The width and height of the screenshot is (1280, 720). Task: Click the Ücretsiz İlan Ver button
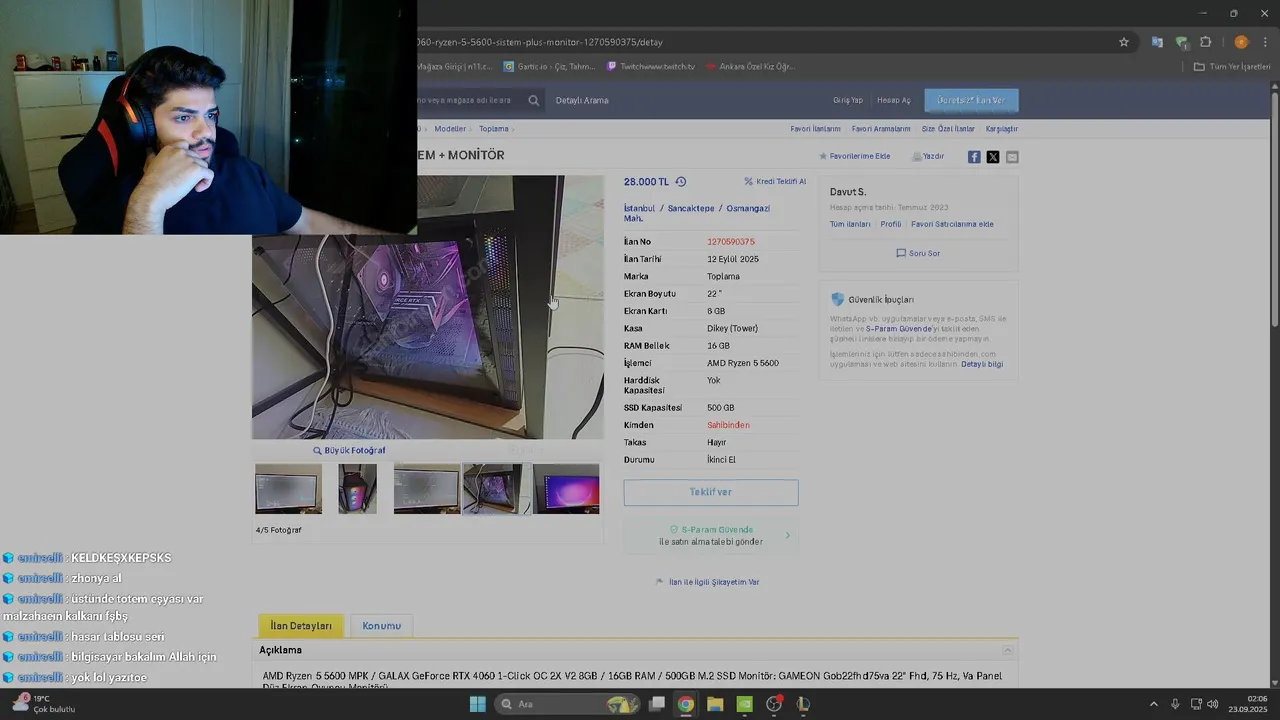point(971,100)
